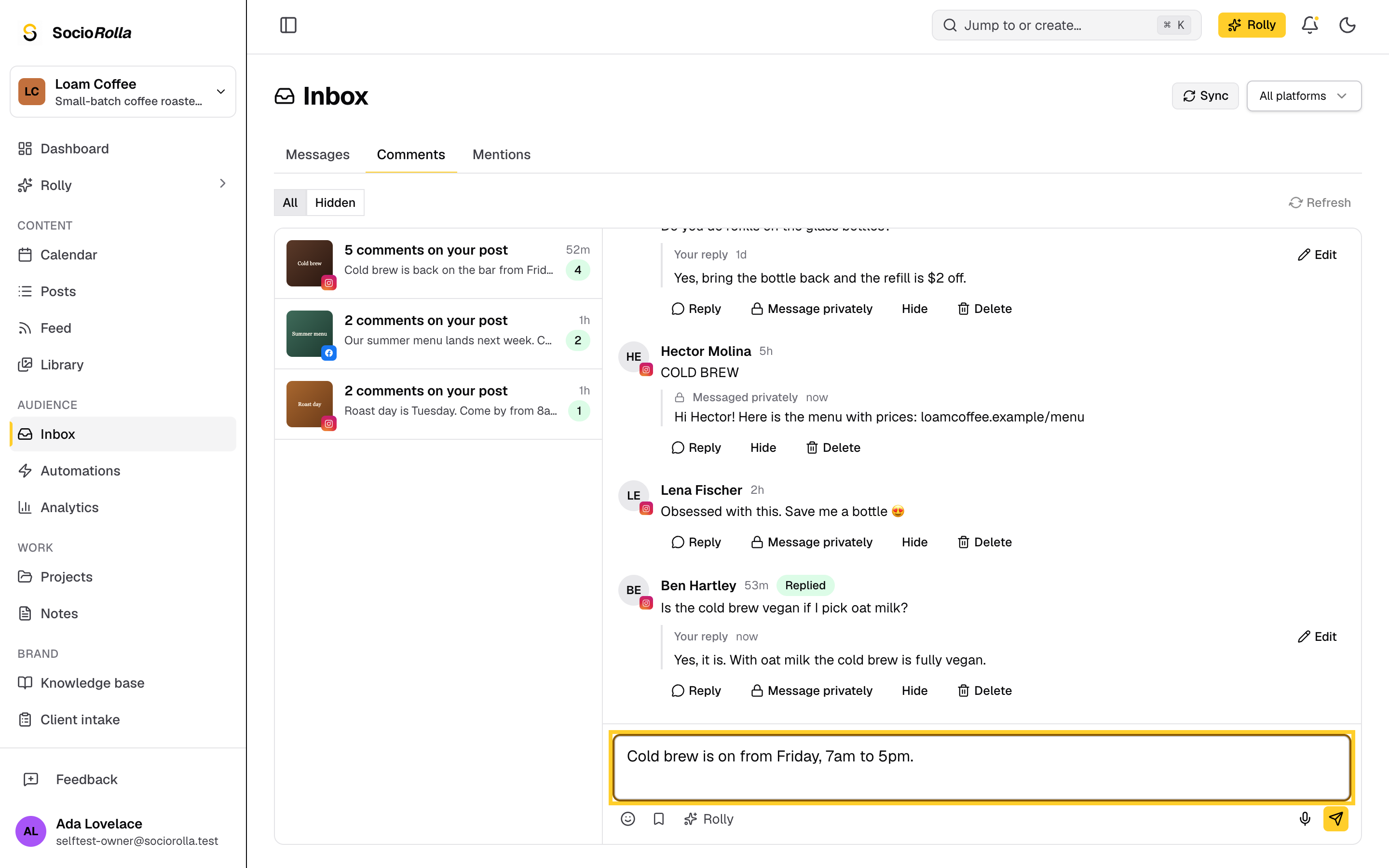
Task: Select Inbox in the sidebar
Action: (x=123, y=434)
